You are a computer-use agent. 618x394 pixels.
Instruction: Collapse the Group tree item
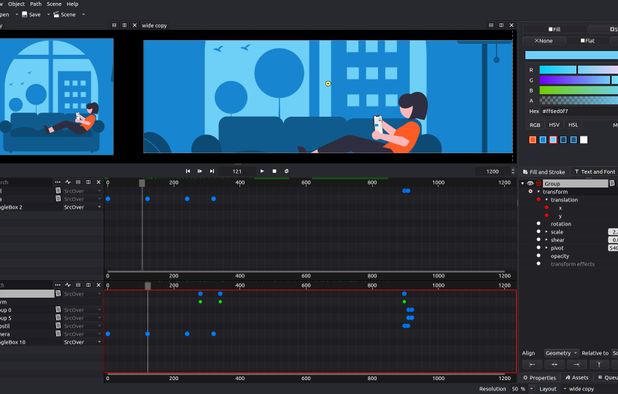(x=523, y=184)
